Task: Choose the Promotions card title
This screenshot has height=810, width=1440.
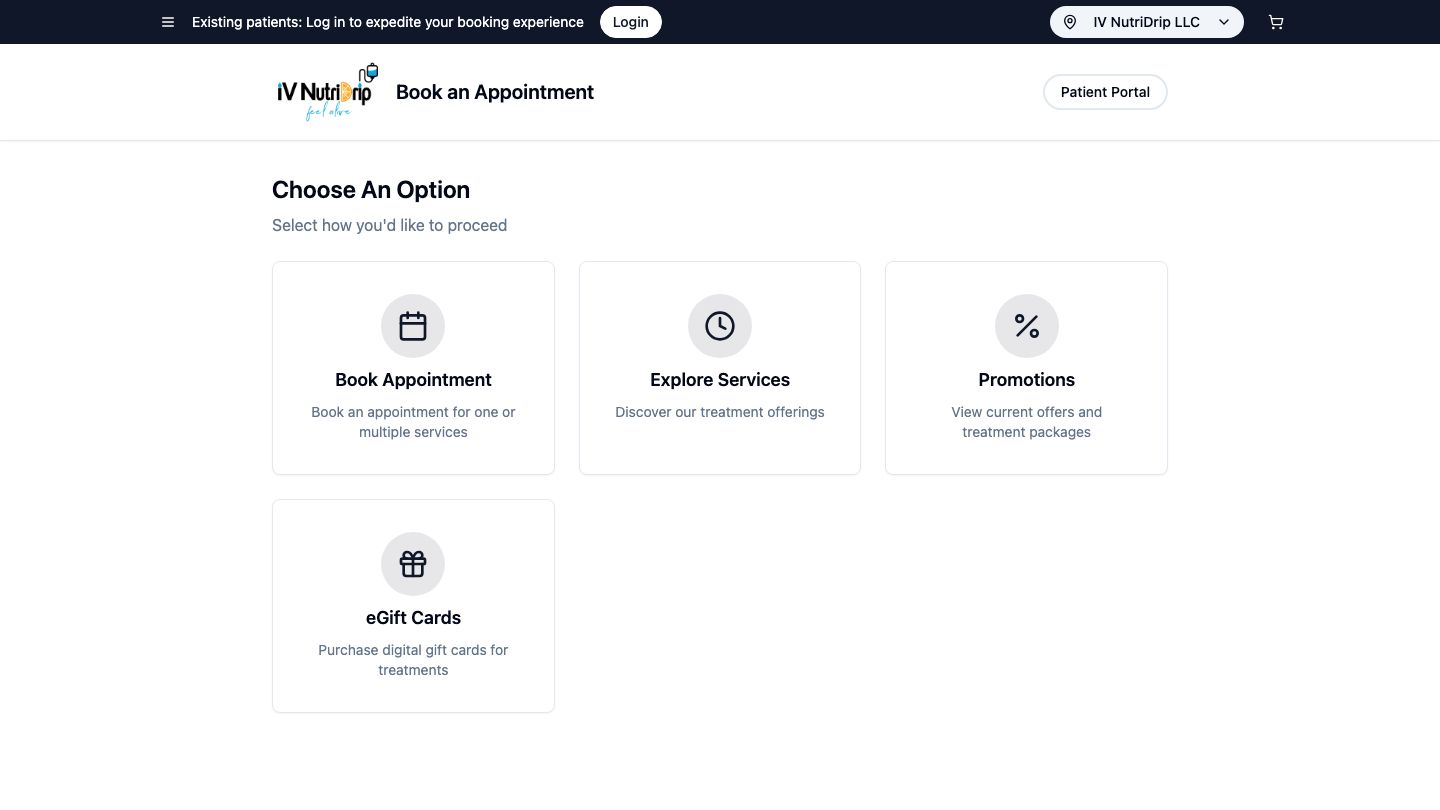Action: click(1026, 380)
